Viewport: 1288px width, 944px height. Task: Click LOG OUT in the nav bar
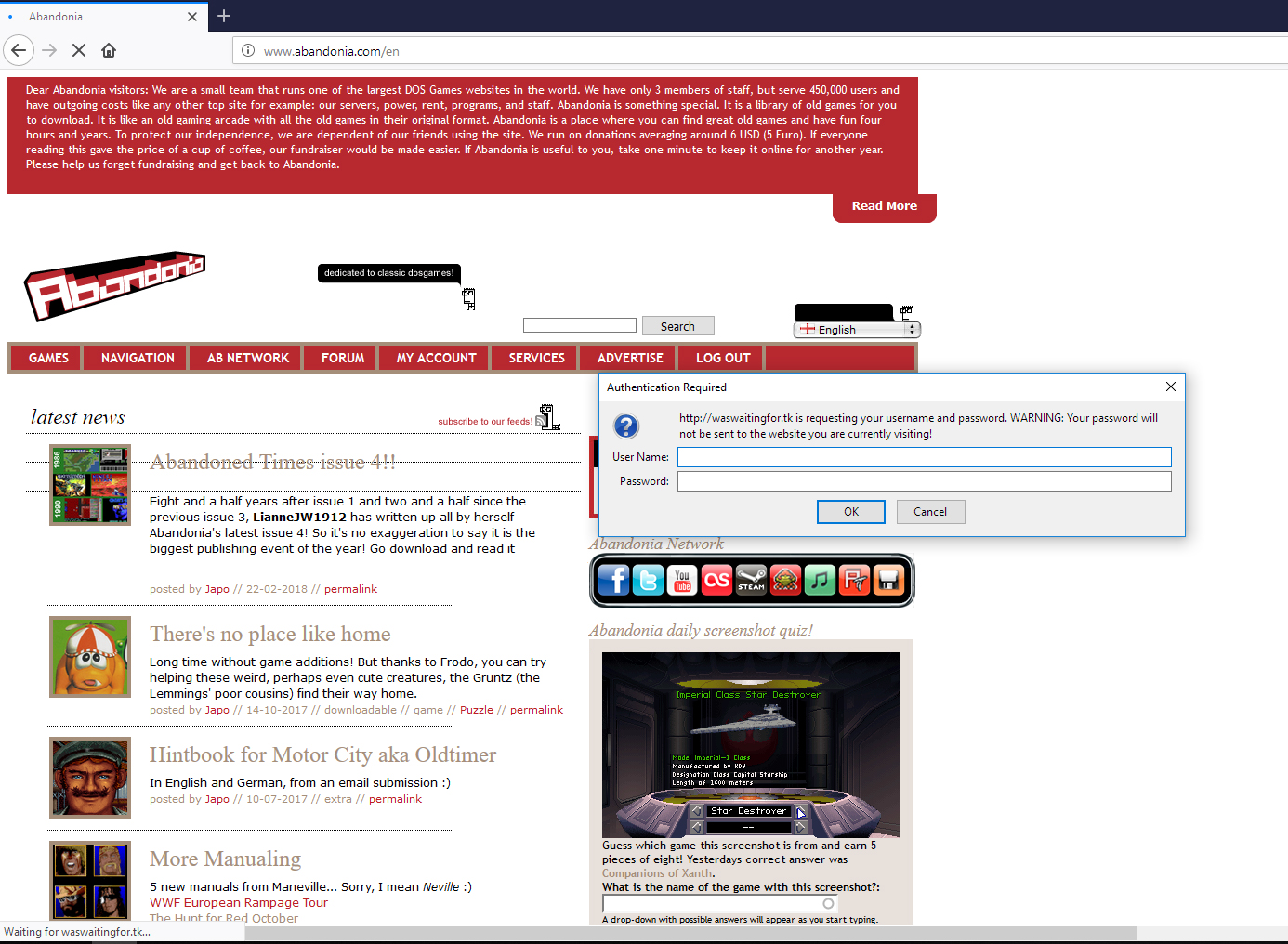[x=723, y=358]
